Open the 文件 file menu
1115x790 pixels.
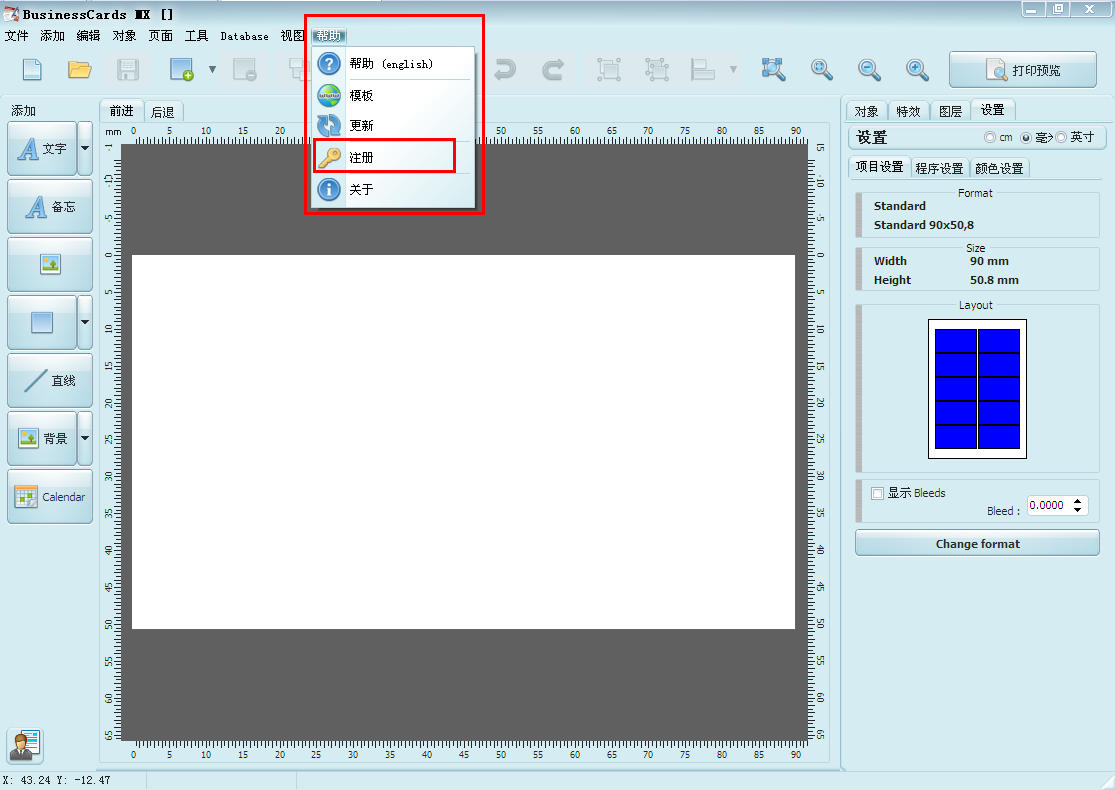(x=16, y=36)
